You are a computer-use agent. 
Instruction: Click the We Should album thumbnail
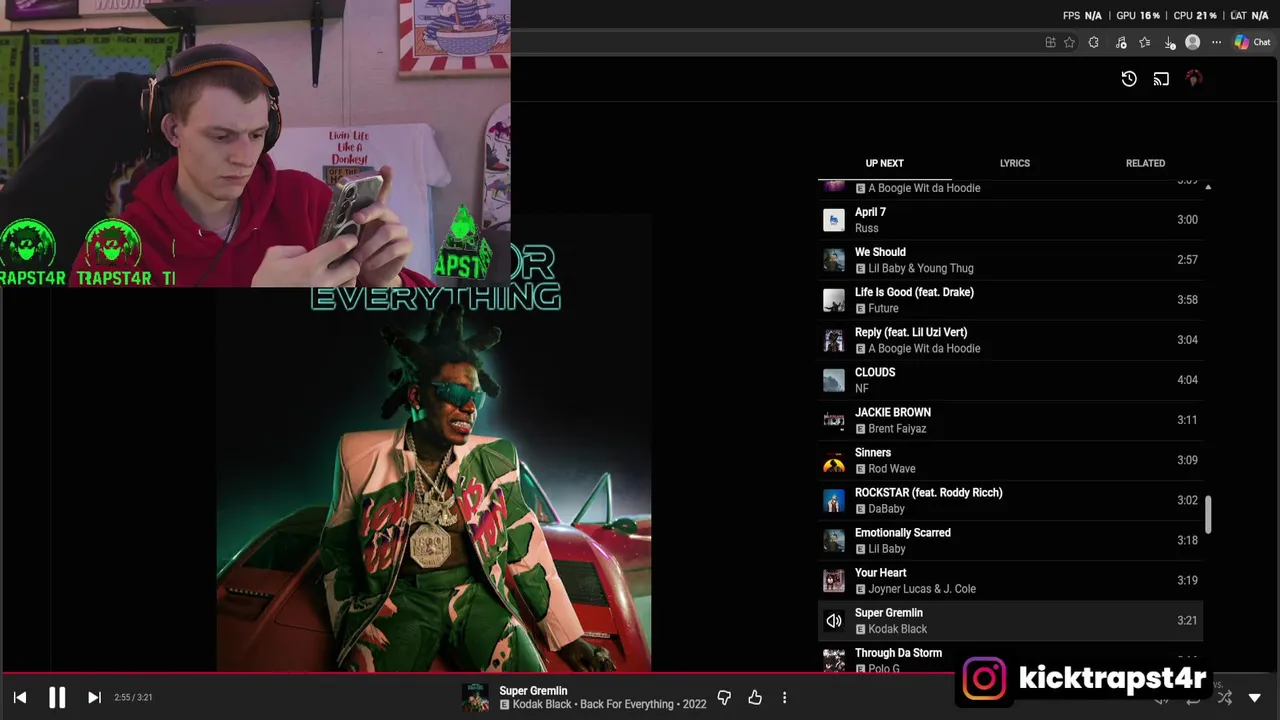[833, 260]
